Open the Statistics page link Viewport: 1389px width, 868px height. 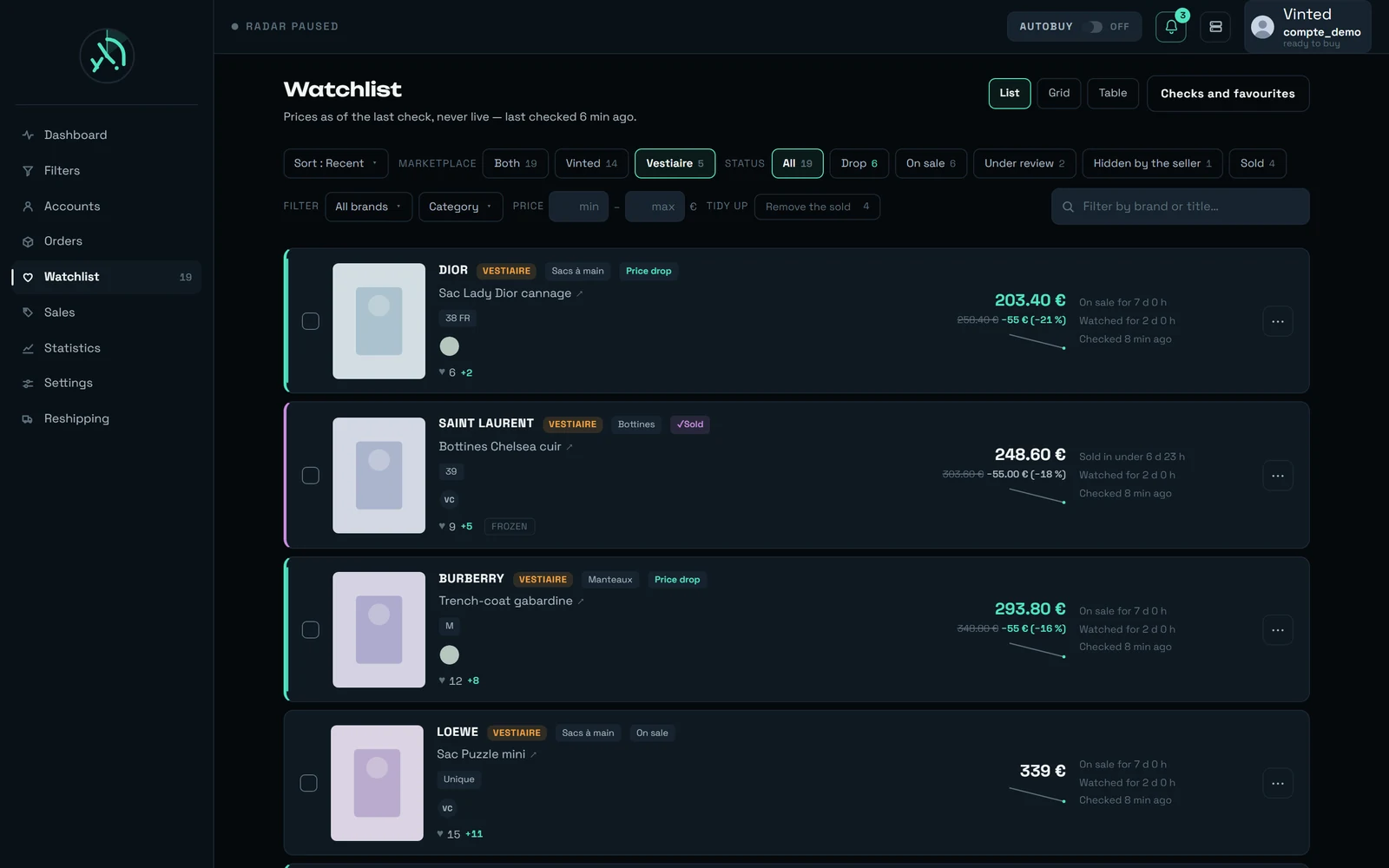click(107, 348)
